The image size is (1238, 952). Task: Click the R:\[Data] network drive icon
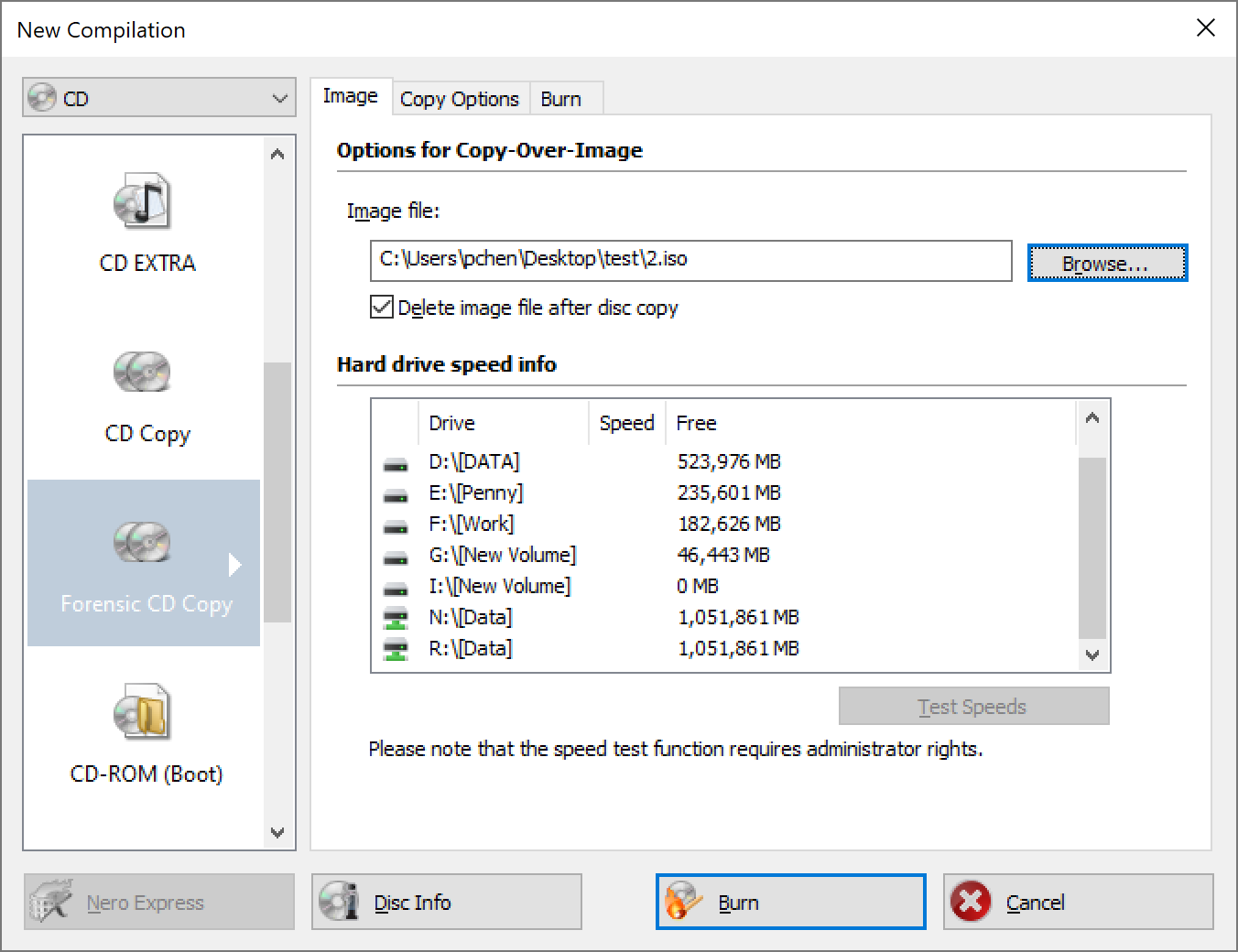click(396, 650)
